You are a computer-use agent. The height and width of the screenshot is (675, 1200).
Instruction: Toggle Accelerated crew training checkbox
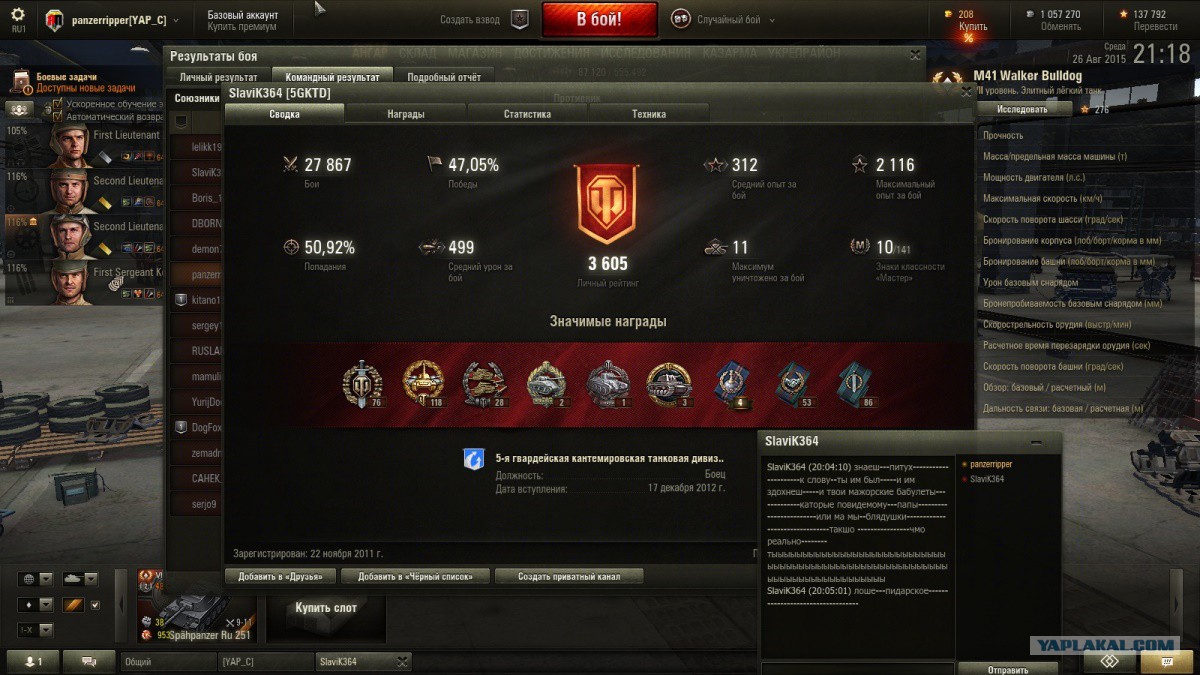(x=57, y=104)
